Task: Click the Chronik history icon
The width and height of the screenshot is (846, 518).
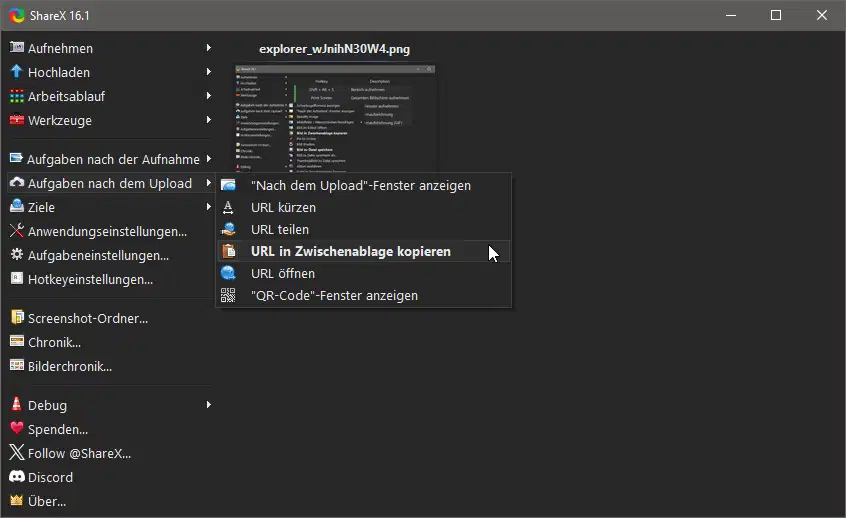Action: [17, 342]
